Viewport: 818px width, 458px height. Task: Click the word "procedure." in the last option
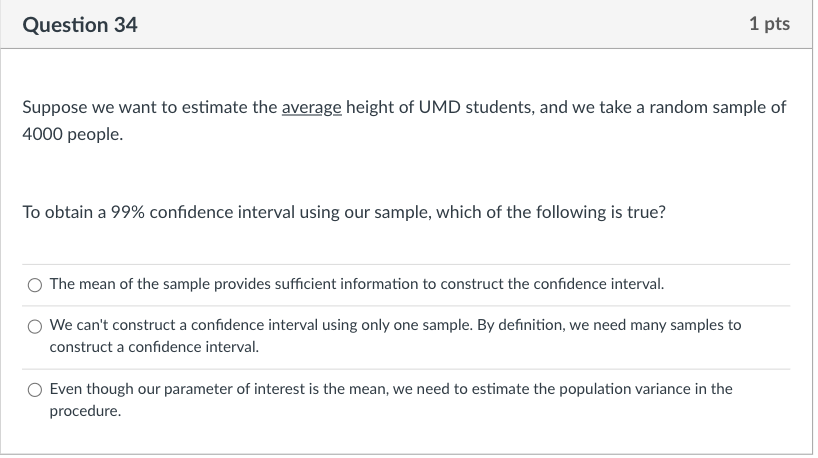tap(85, 411)
